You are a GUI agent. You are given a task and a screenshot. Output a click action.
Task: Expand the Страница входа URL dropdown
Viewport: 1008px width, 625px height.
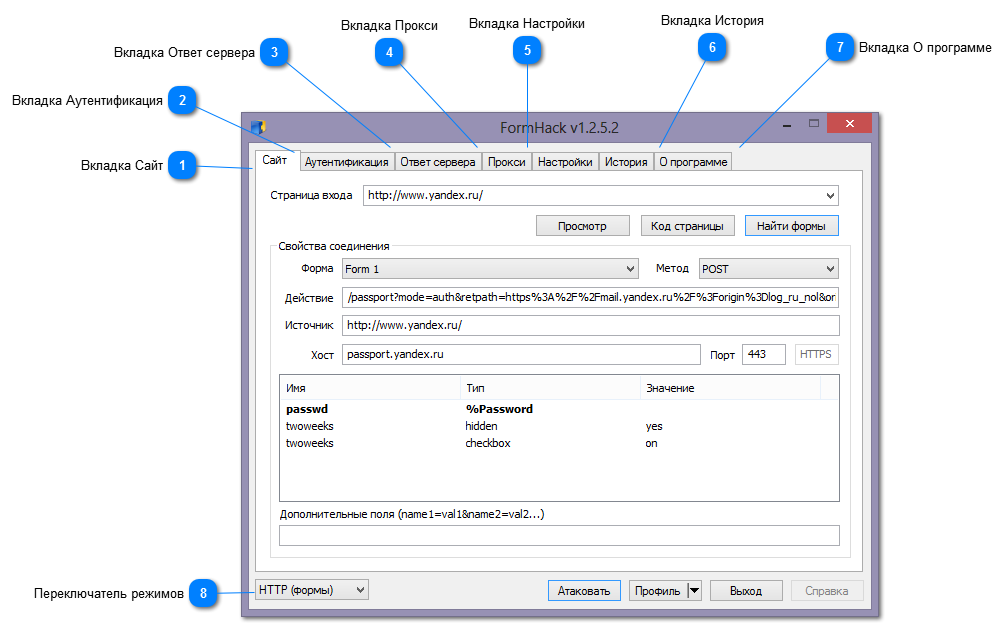tap(830, 196)
